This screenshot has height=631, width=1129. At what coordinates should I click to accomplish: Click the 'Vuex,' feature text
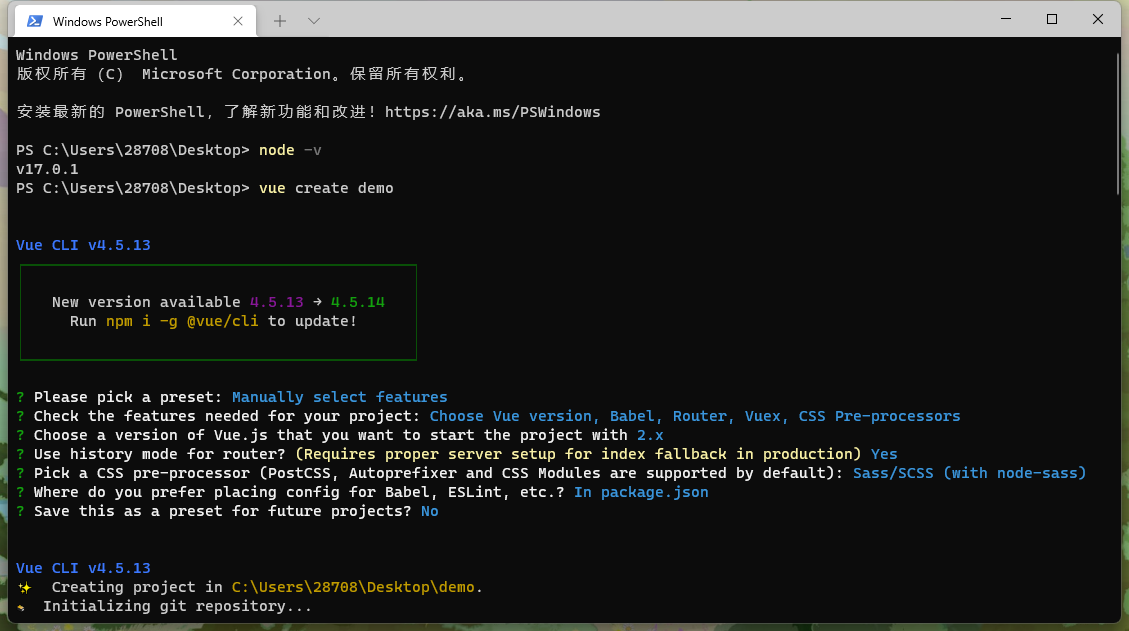coord(767,416)
